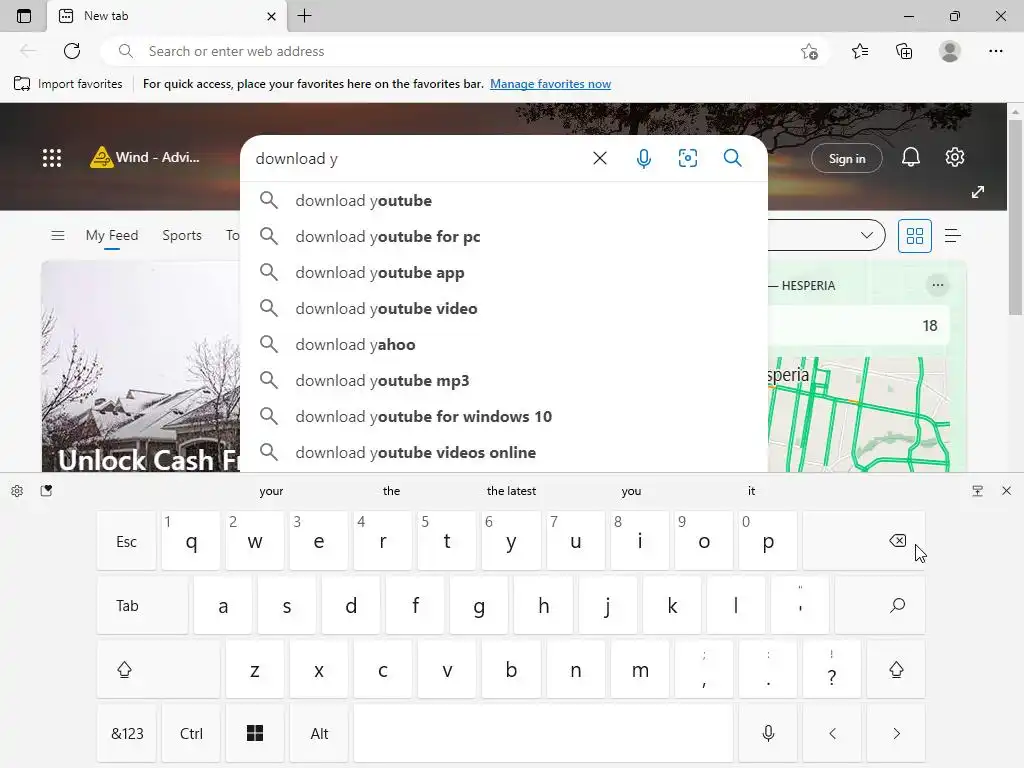Expand background with the diagonal arrows icon

[x=978, y=192]
